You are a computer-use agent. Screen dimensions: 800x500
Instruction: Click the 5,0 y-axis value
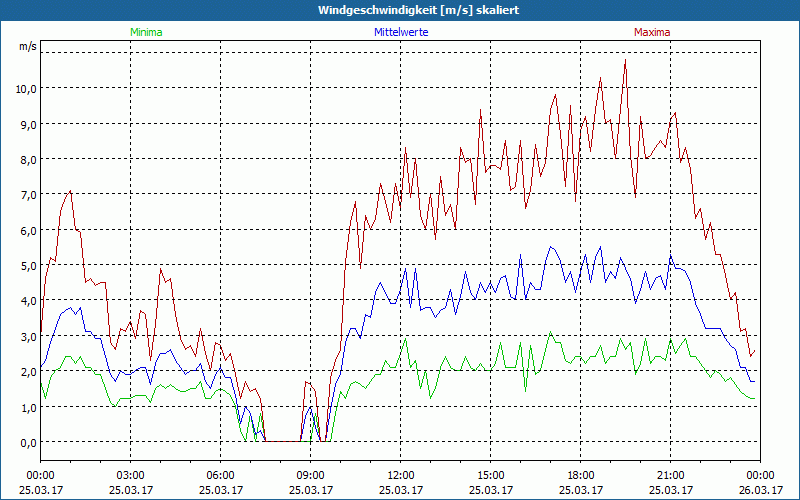coord(29,265)
